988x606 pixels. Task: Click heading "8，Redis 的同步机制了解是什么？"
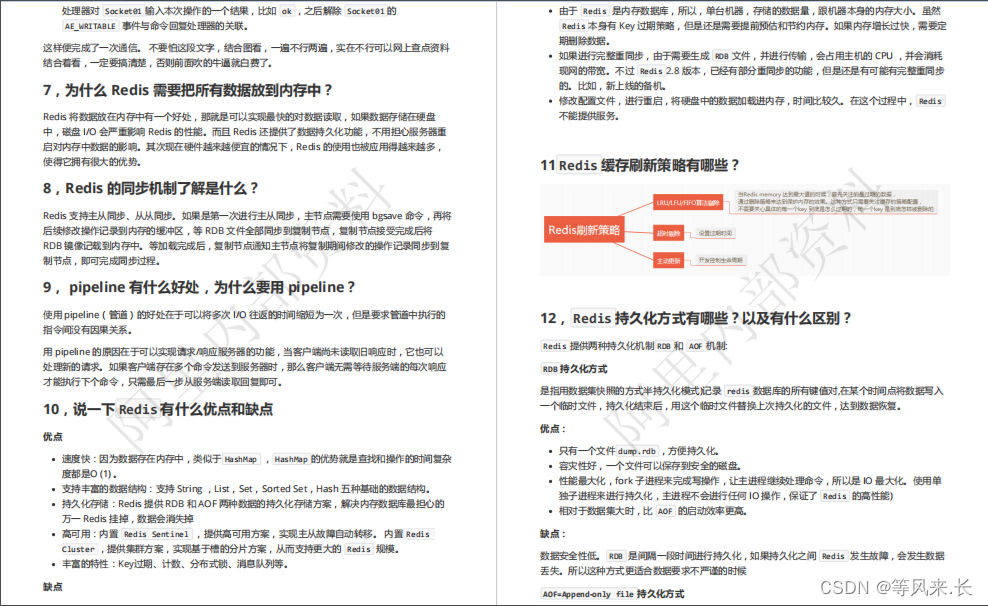pos(151,188)
